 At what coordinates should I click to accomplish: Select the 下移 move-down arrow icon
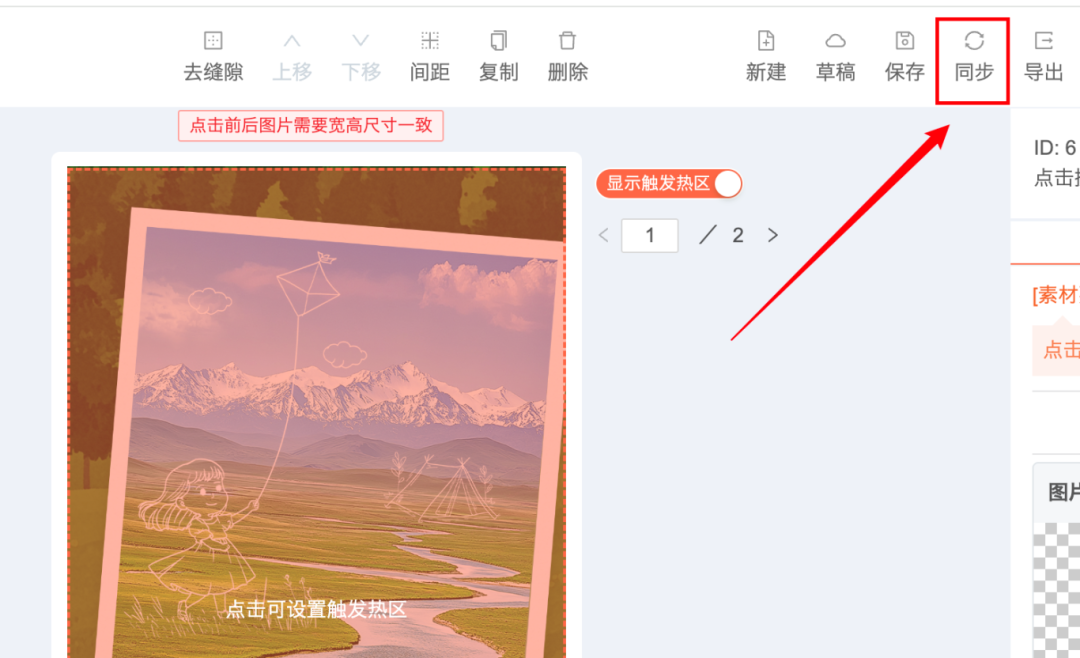(361, 41)
